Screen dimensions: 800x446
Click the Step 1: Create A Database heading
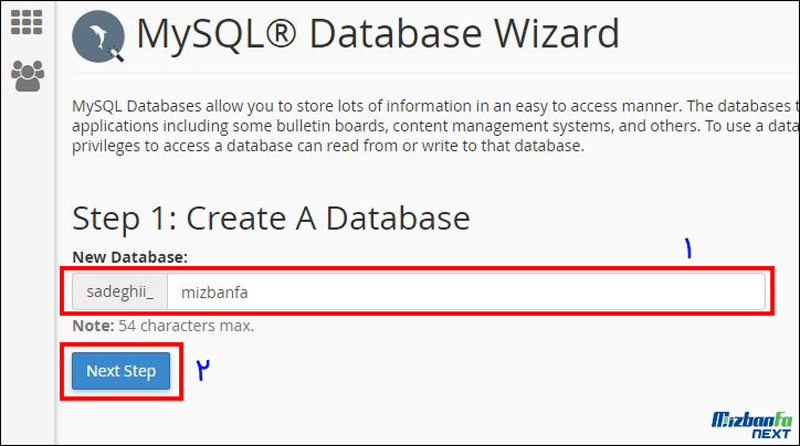click(x=271, y=218)
